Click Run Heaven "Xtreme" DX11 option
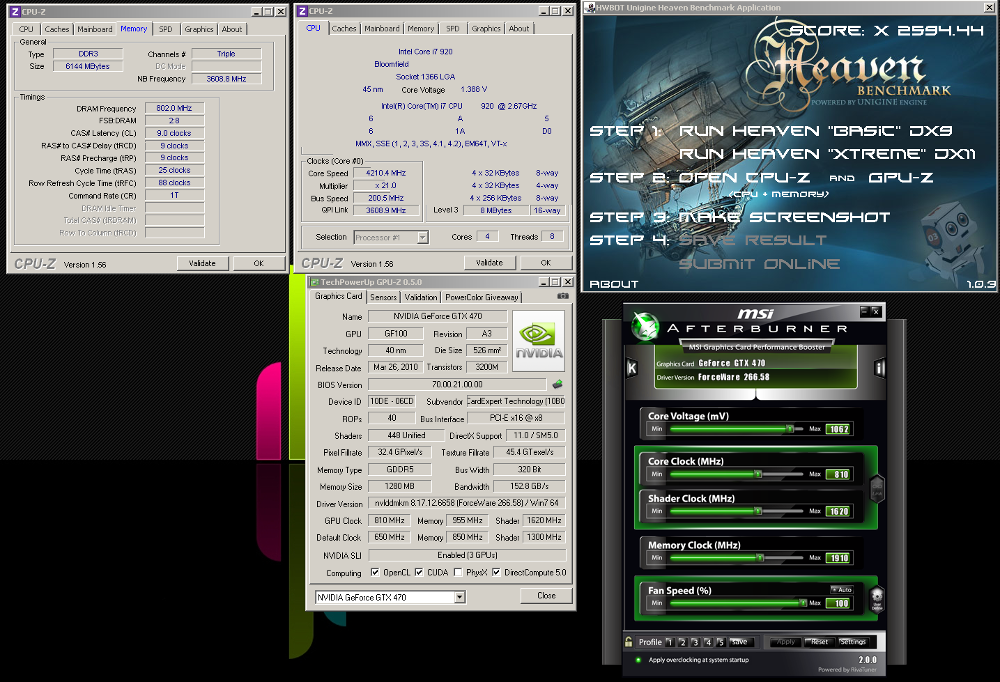 click(827, 154)
